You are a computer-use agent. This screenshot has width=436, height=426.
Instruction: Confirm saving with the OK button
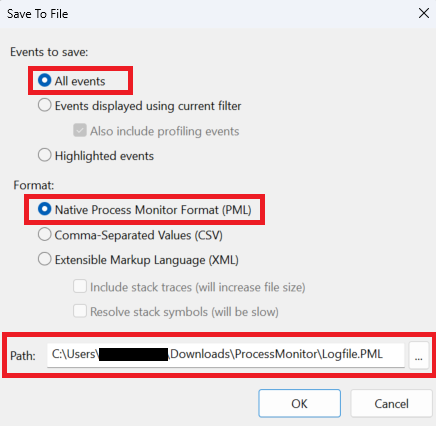[299, 404]
